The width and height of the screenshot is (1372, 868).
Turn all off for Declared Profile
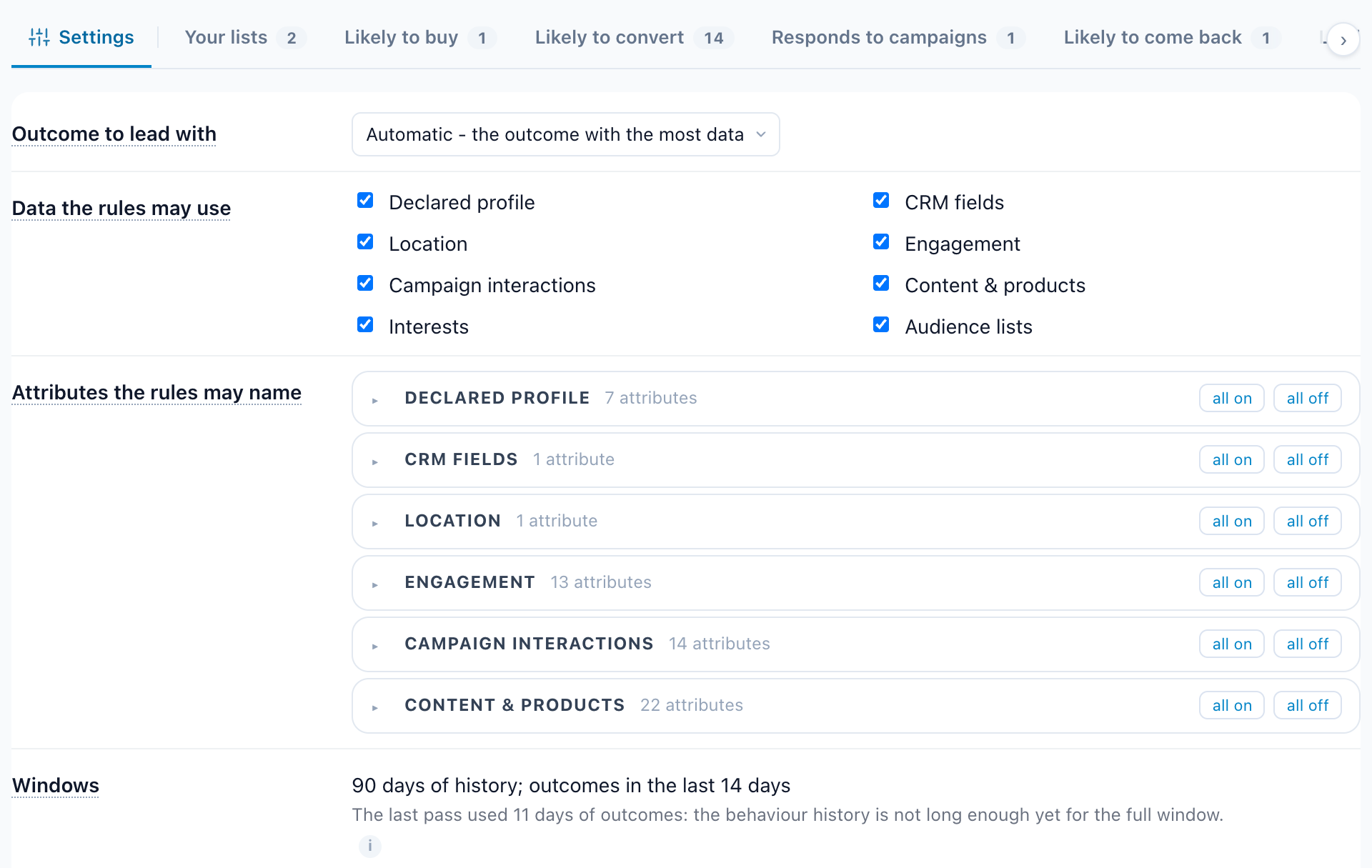(x=1308, y=398)
